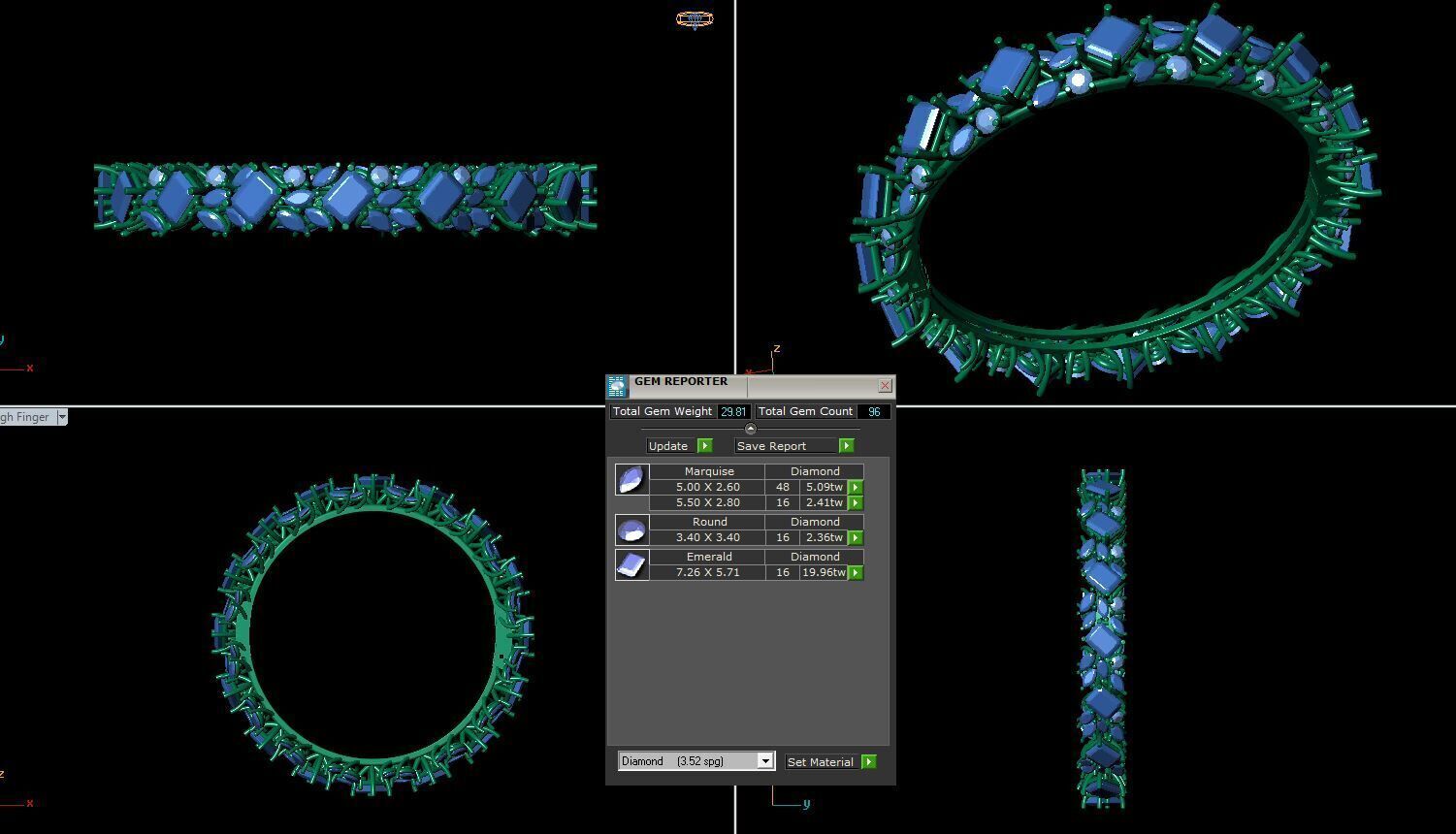Click green arrow for 2.36tw round row
Image resolution: width=1456 pixels, height=834 pixels.
tap(856, 537)
